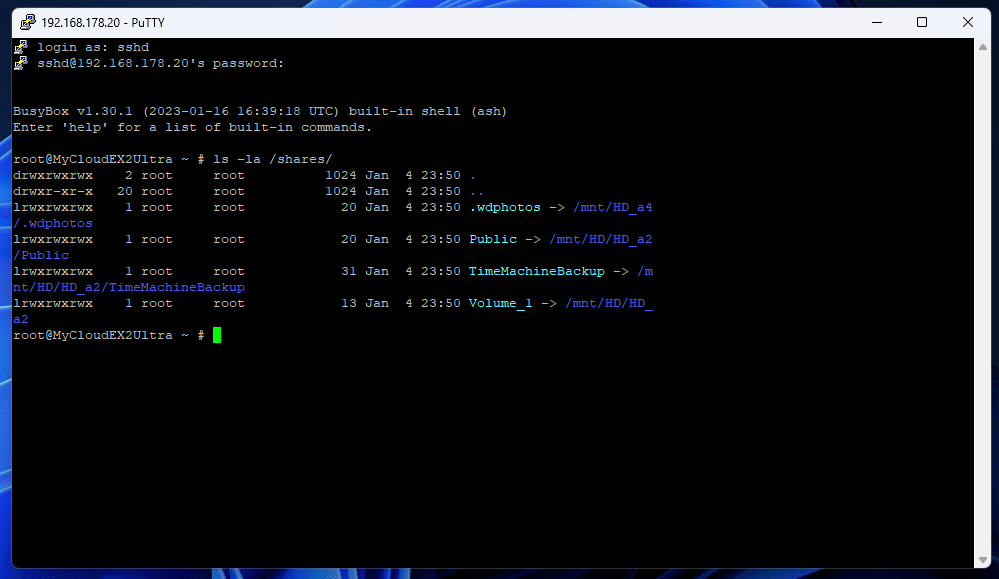This screenshot has height=579, width=999.
Task: Maximize the PuTTY window
Action: pyautogui.click(x=922, y=22)
